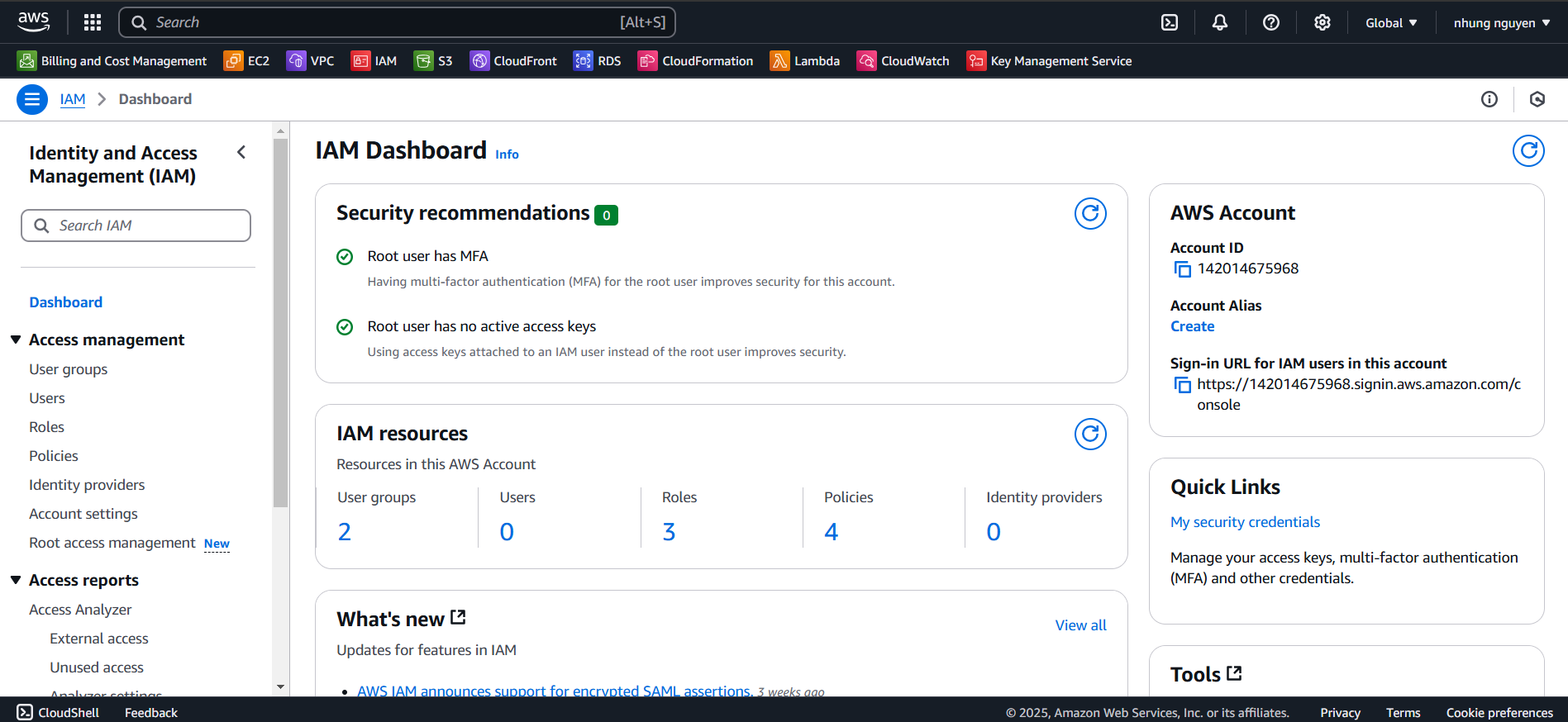The image size is (1568, 722).
Task: Click the Policies count 4
Action: tap(832, 532)
